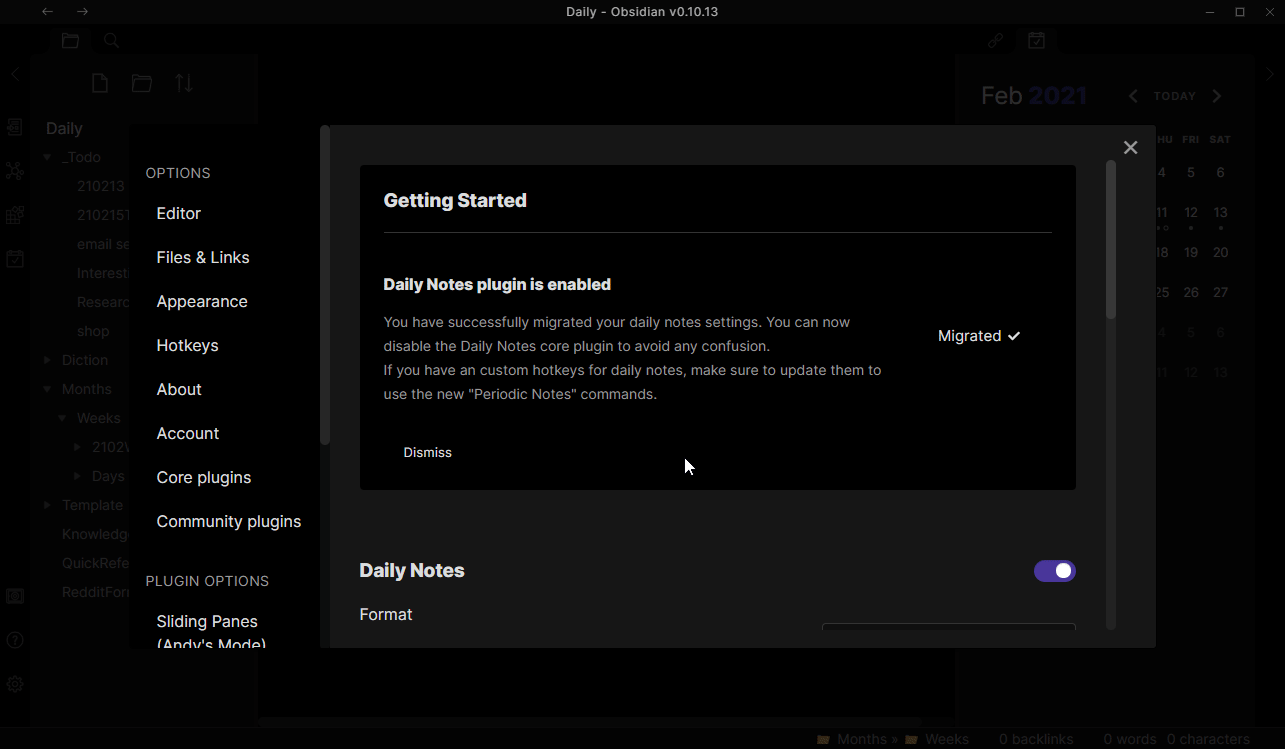Open the email se… note

point(103,244)
